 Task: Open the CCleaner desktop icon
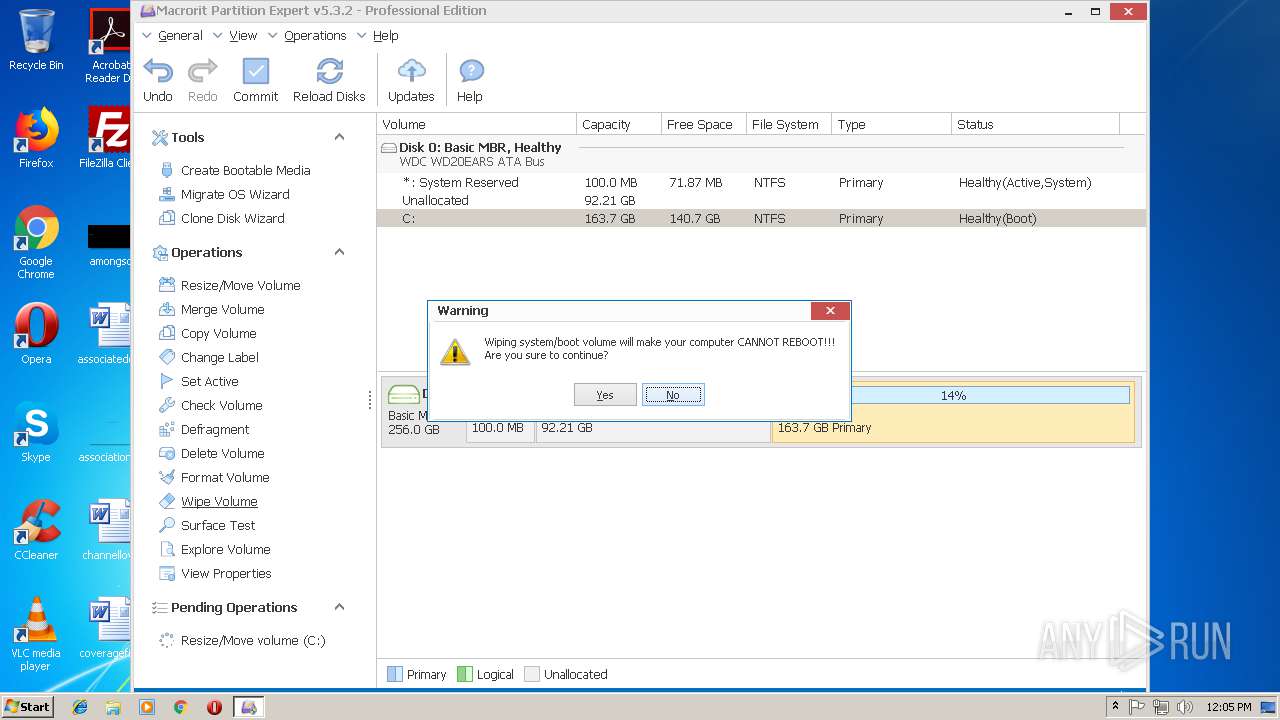click(36, 530)
